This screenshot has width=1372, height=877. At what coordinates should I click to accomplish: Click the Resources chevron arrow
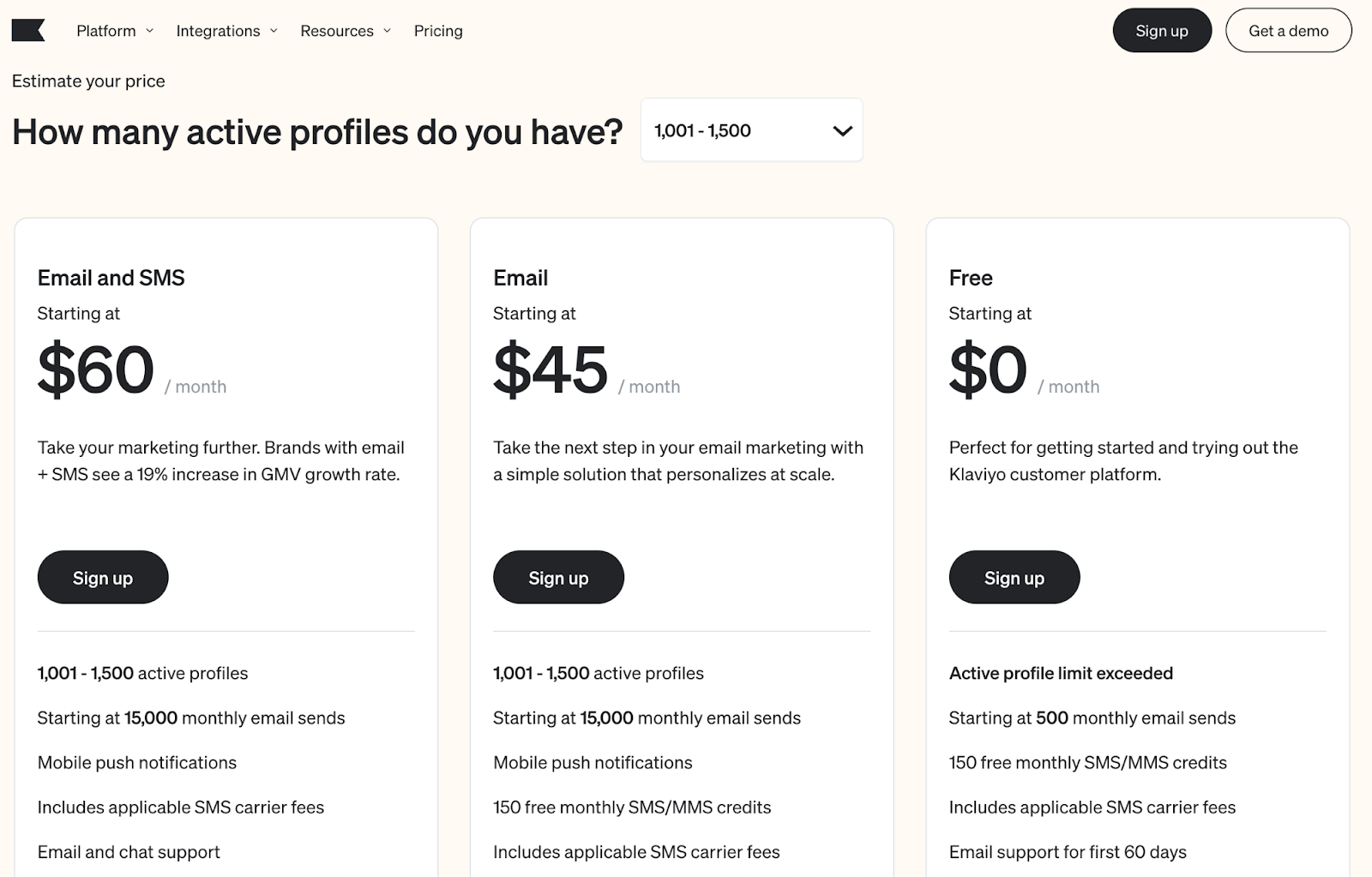tap(388, 31)
